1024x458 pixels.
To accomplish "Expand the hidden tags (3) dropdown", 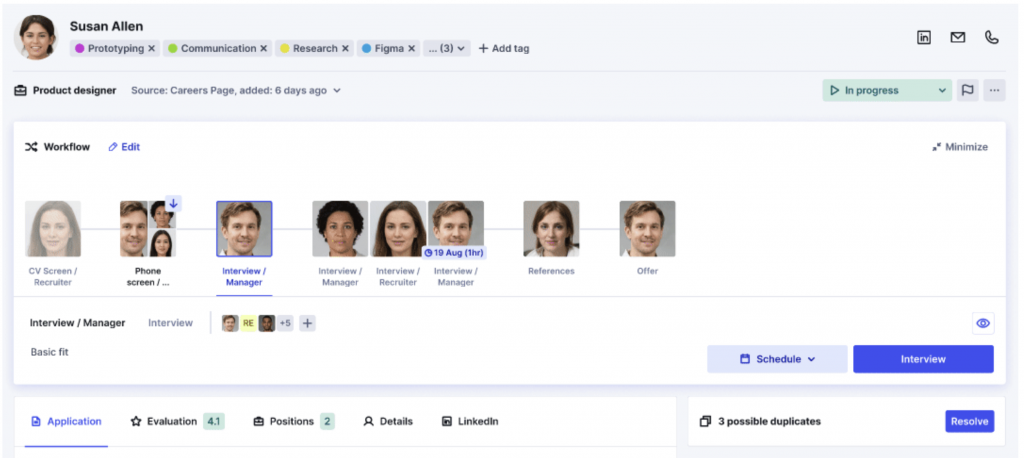I will click(446, 48).
